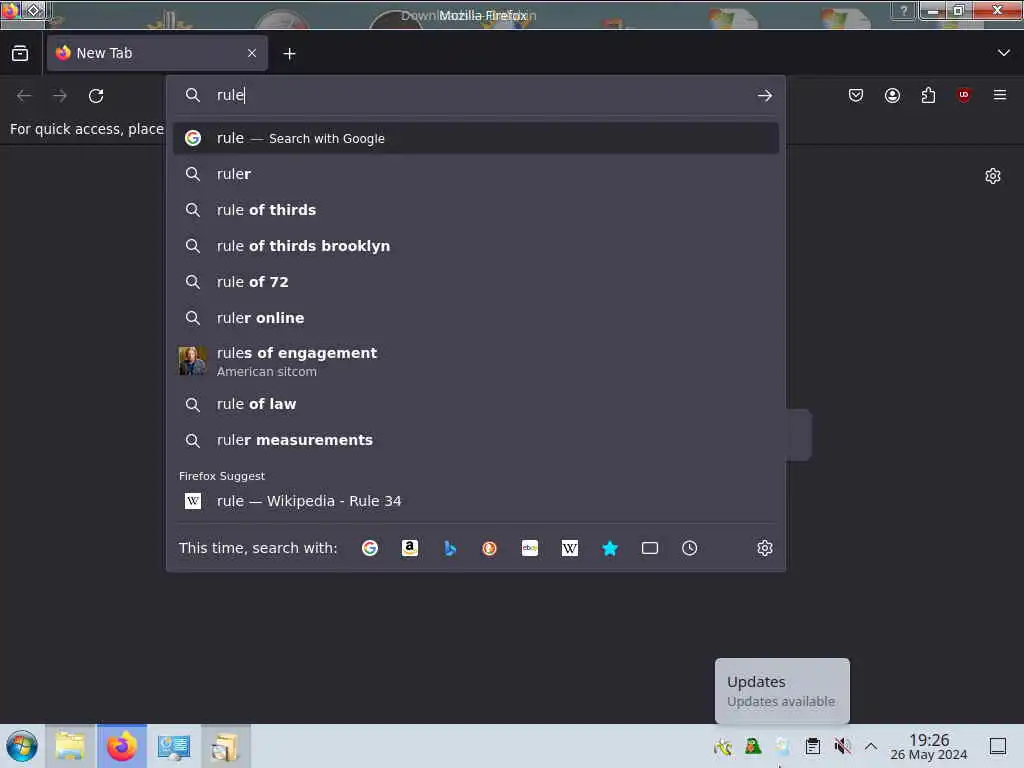Open Wikipedia - Rule 34 suggestion
Viewport: 1024px width, 768px height.
coord(475,501)
